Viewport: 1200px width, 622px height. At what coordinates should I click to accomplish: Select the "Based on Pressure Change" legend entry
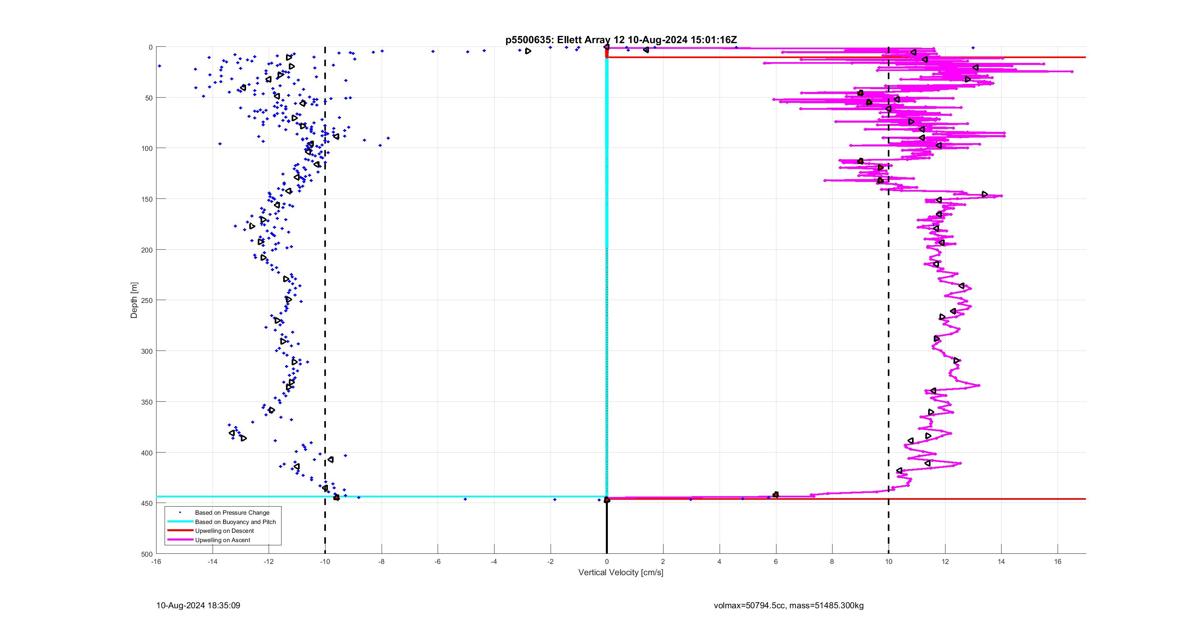click(232, 513)
